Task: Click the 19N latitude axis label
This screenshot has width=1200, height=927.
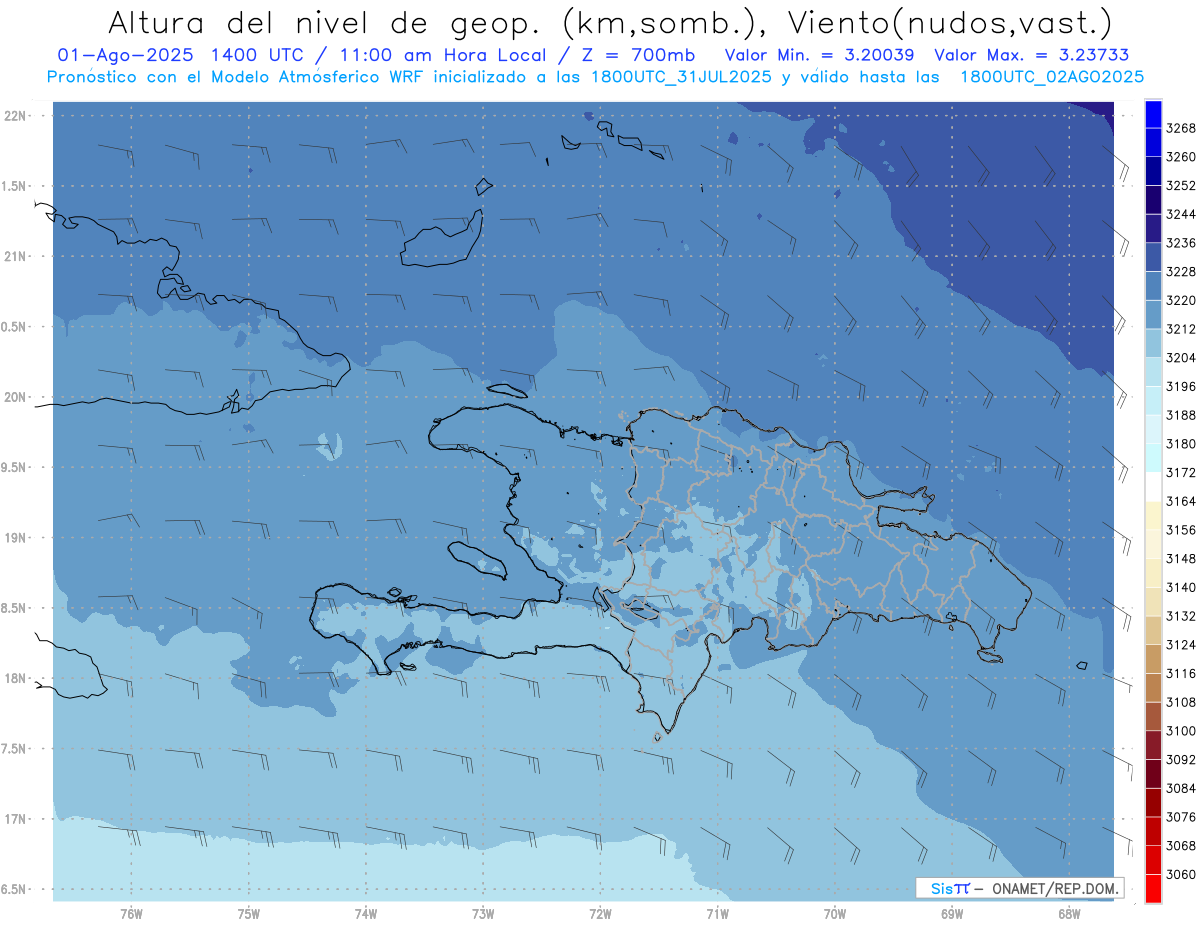Action: (14, 537)
